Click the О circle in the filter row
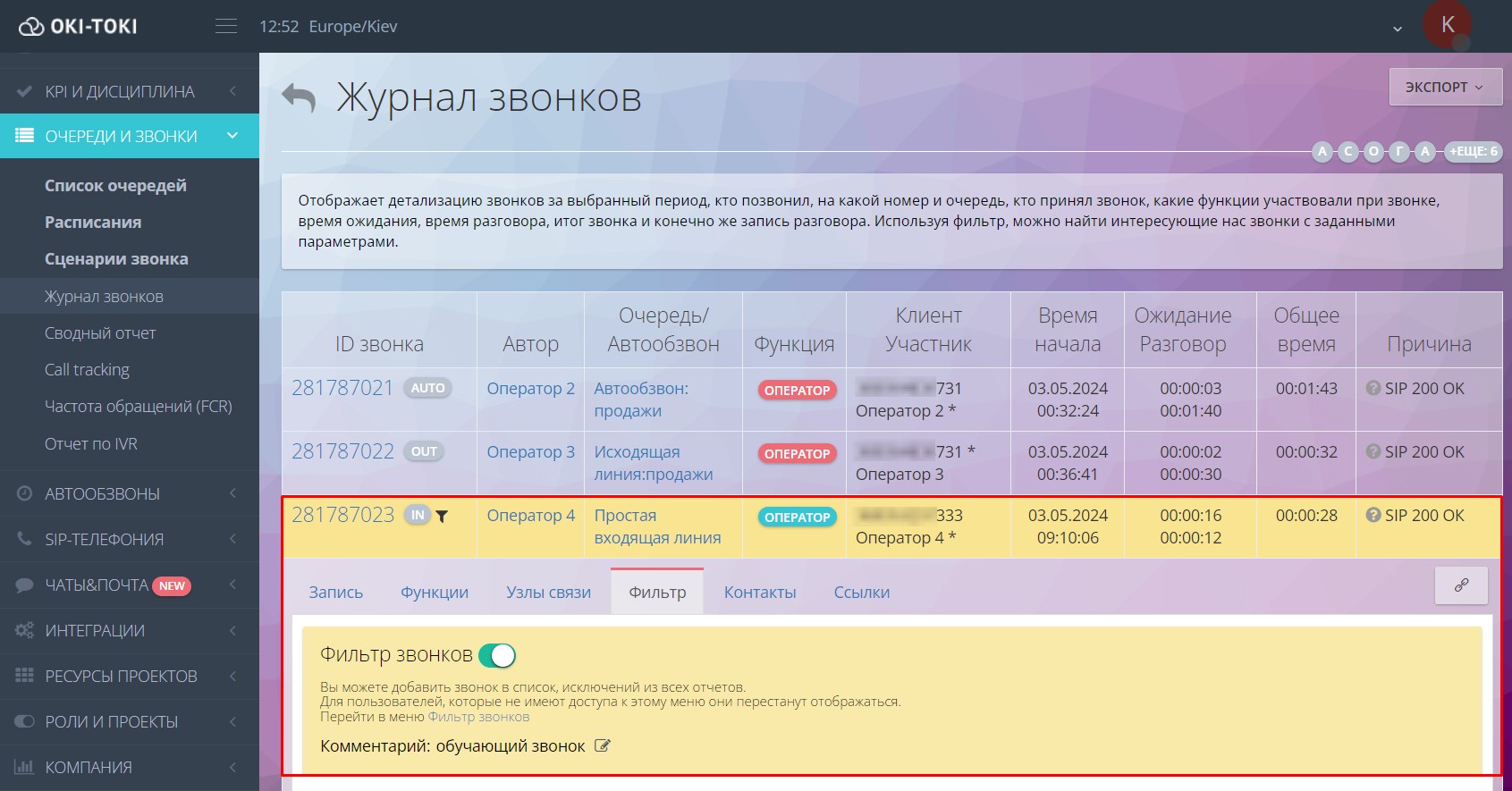Screen dimensions: 1512x791 1373,151
